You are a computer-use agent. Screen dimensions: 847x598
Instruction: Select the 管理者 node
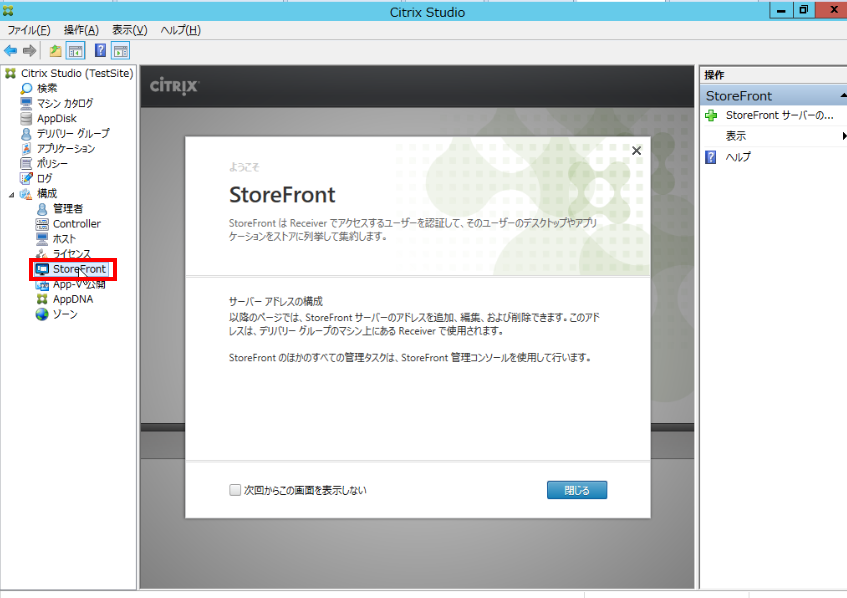pyautogui.click(x=68, y=209)
